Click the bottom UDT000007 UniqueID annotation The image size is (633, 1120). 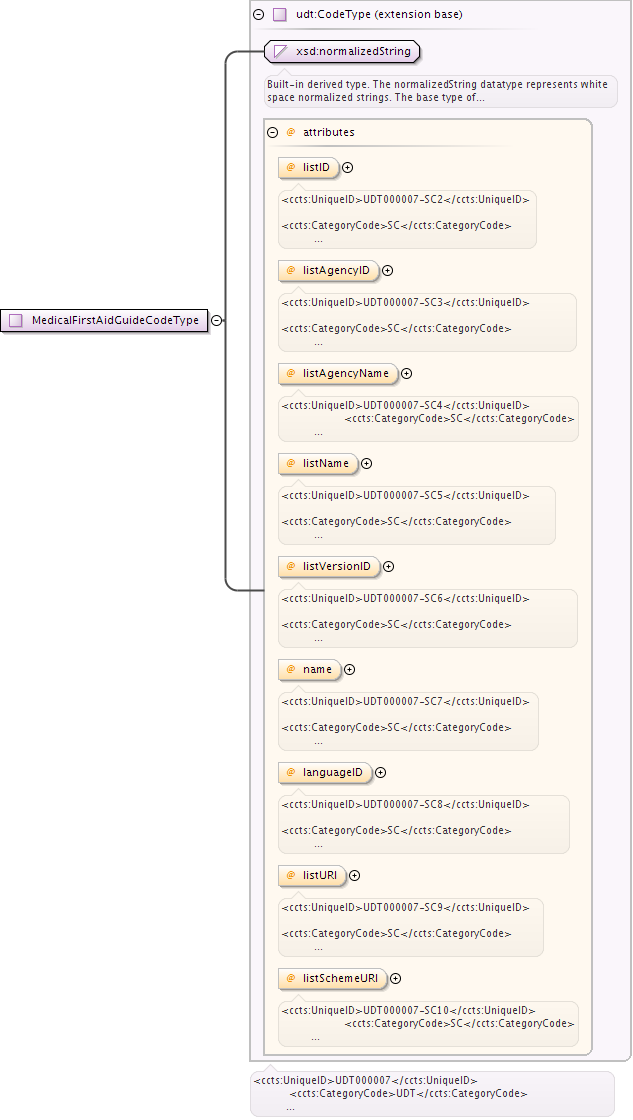click(x=366, y=1081)
